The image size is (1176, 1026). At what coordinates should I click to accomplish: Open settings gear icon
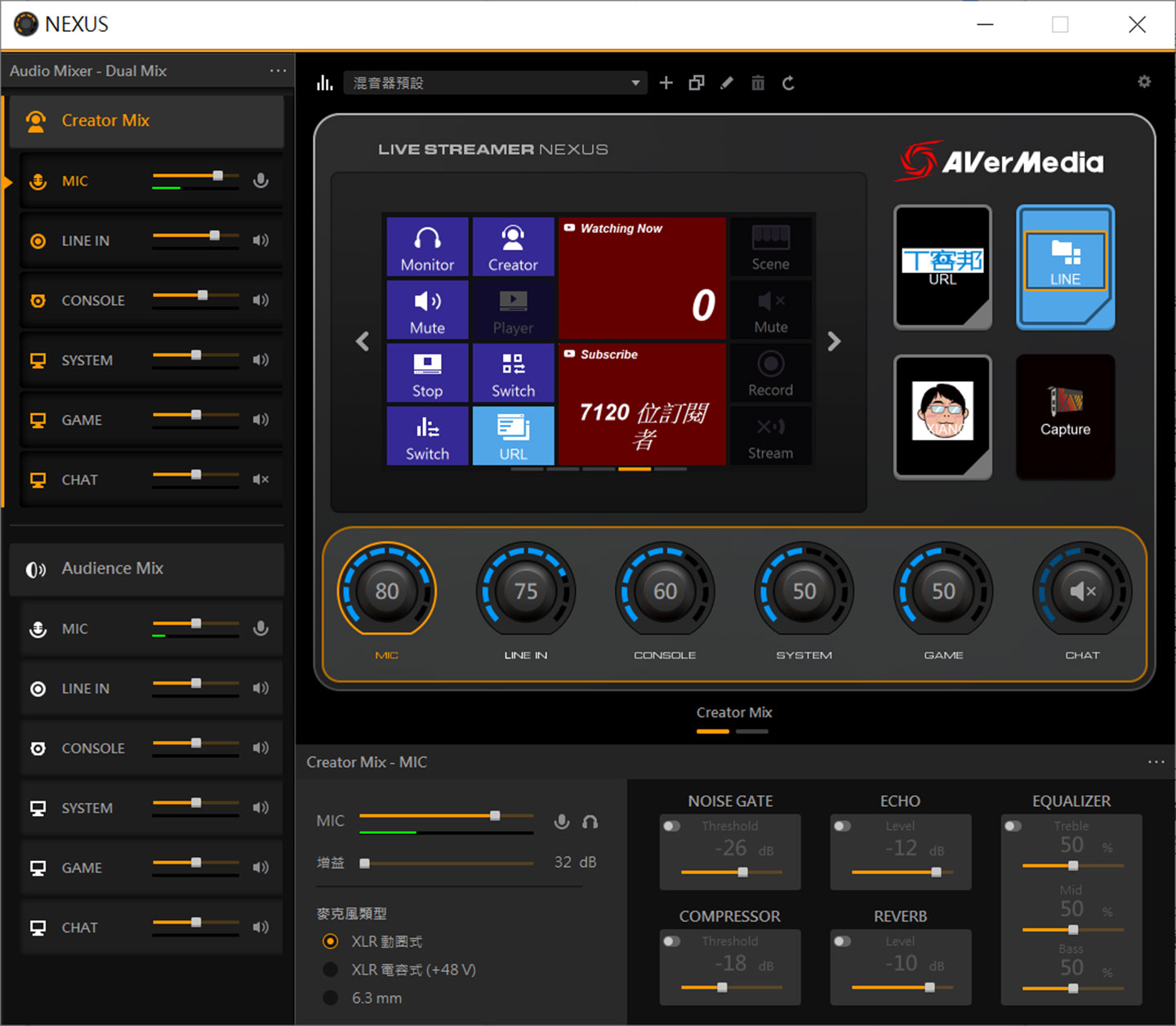tap(1144, 82)
